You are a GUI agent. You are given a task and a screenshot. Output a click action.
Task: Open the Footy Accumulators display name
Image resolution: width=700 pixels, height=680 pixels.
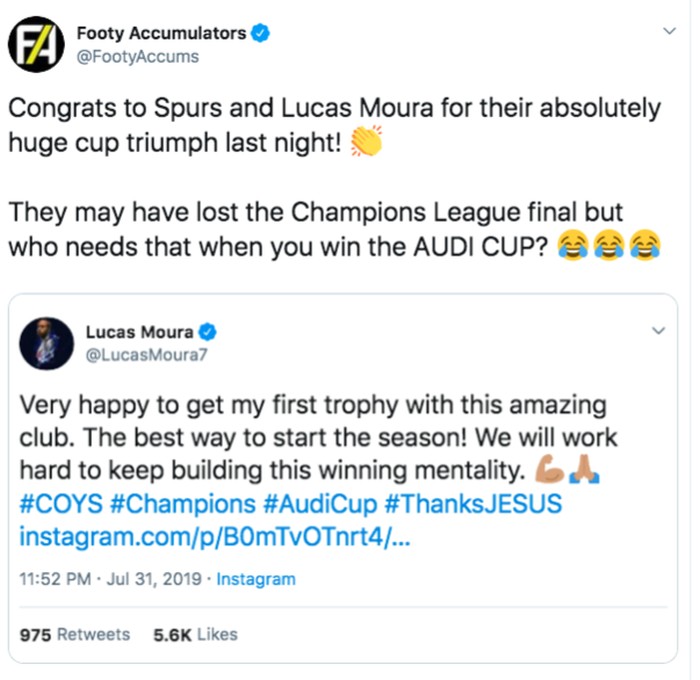161,33
